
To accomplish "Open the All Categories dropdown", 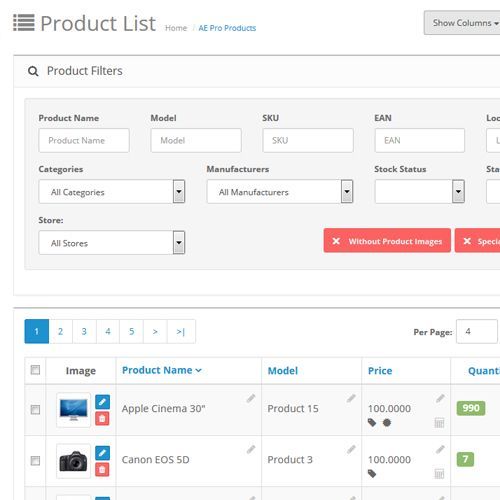I will click(112, 192).
